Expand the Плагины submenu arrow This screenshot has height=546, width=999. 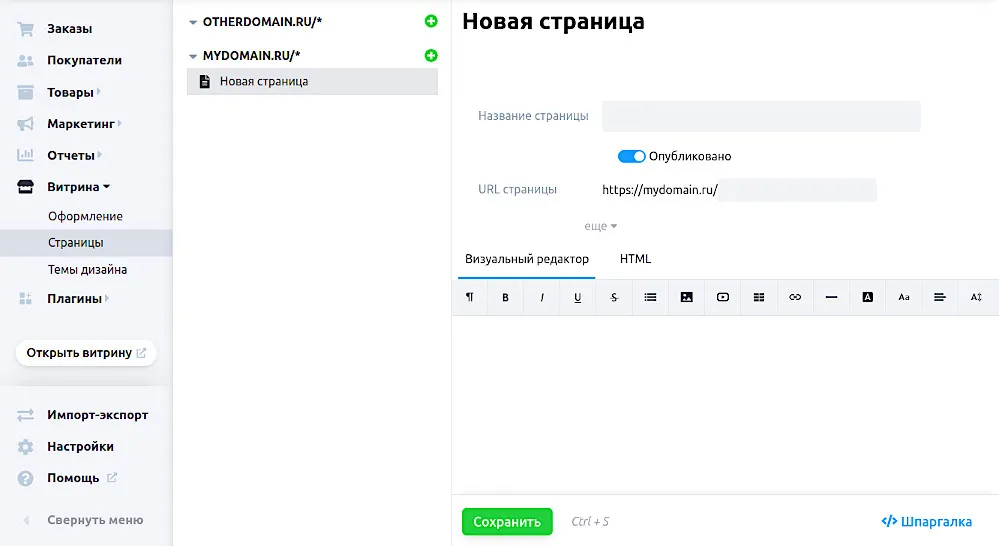click(x=106, y=298)
